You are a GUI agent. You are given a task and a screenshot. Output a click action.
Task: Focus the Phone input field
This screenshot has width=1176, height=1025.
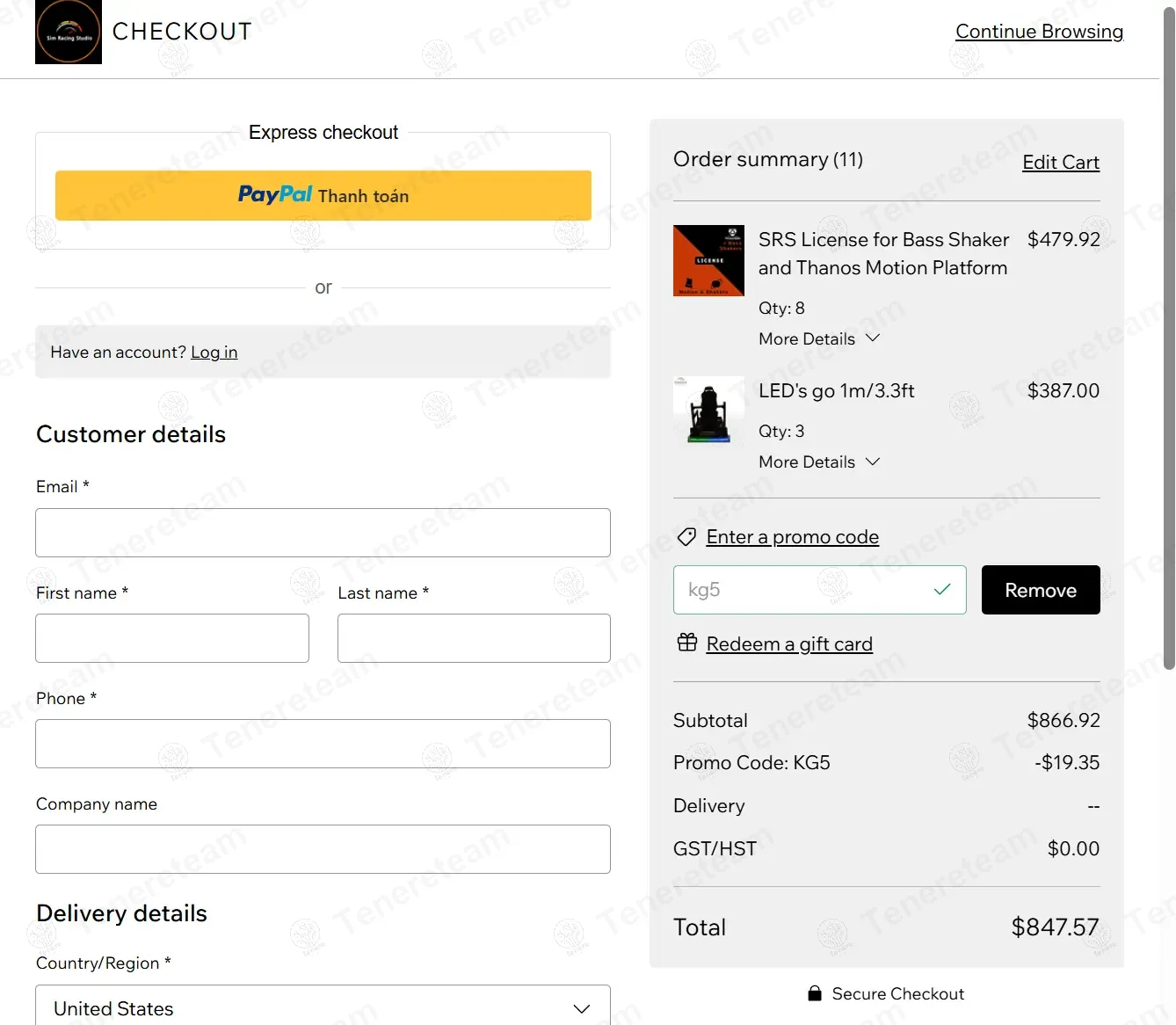pos(323,744)
